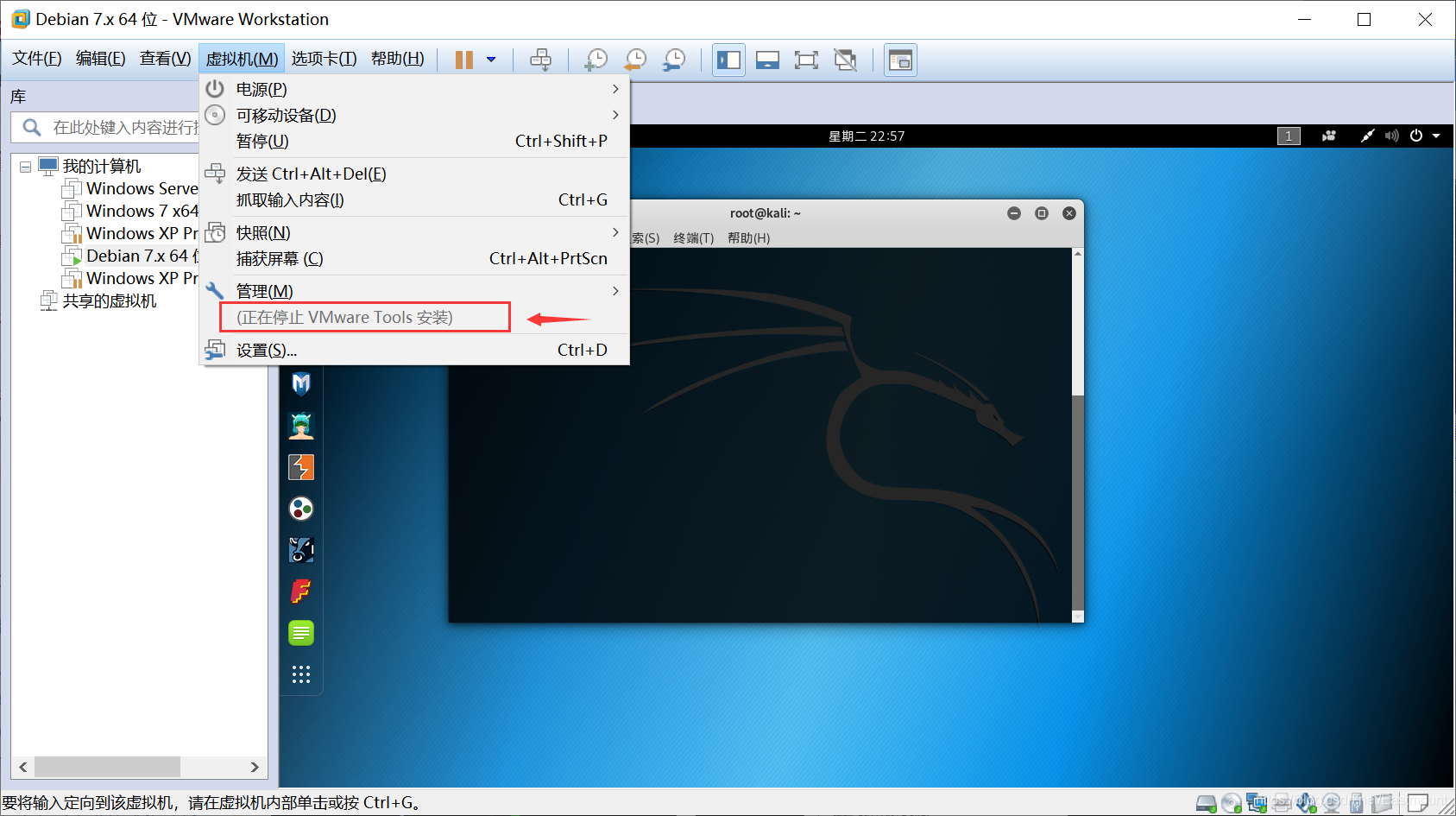
Task: Enter full screen mode toolbar icon
Action: 806,60
